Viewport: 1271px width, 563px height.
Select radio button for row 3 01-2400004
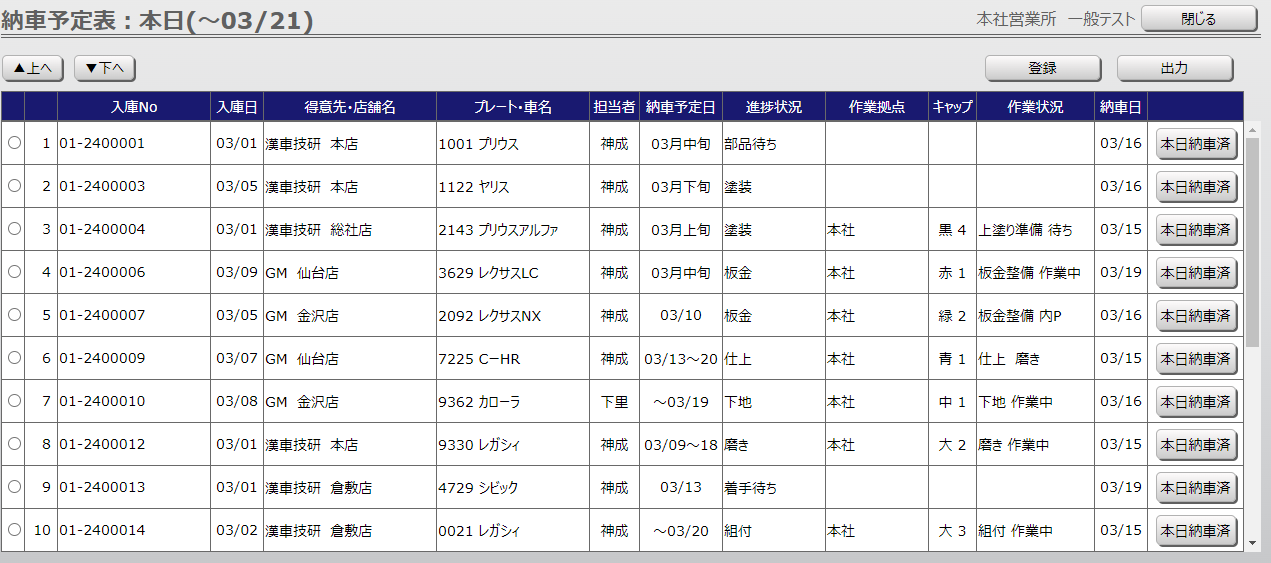click(14, 229)
